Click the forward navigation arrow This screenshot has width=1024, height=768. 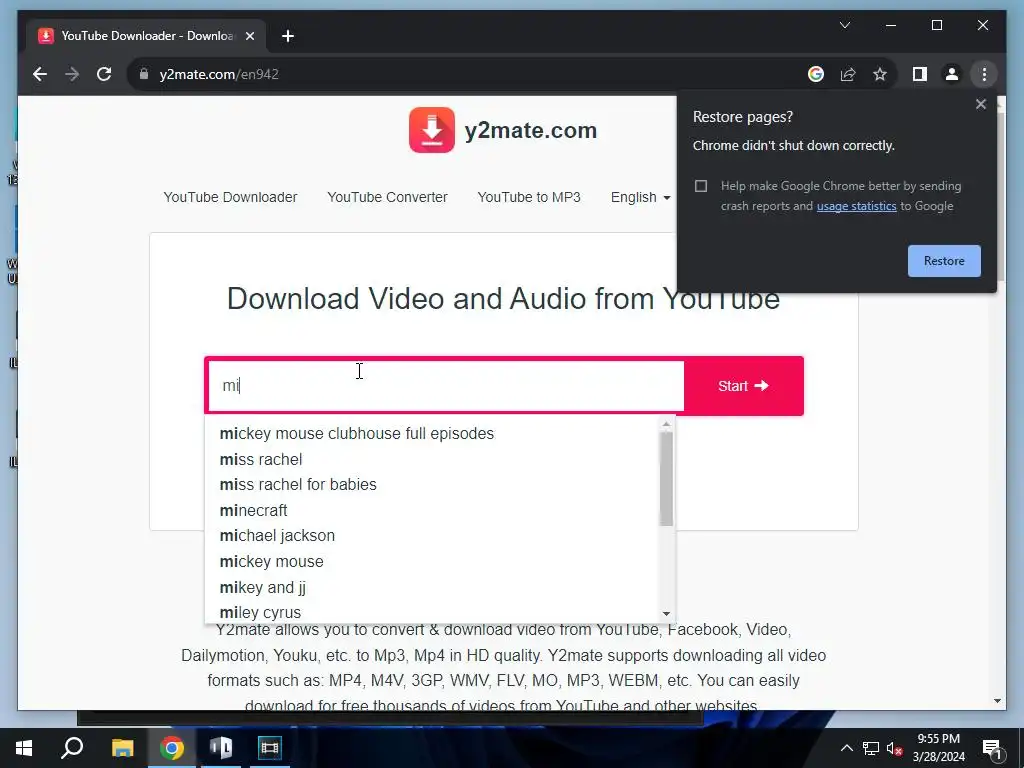pyautogui.click(x=72, y=74)
